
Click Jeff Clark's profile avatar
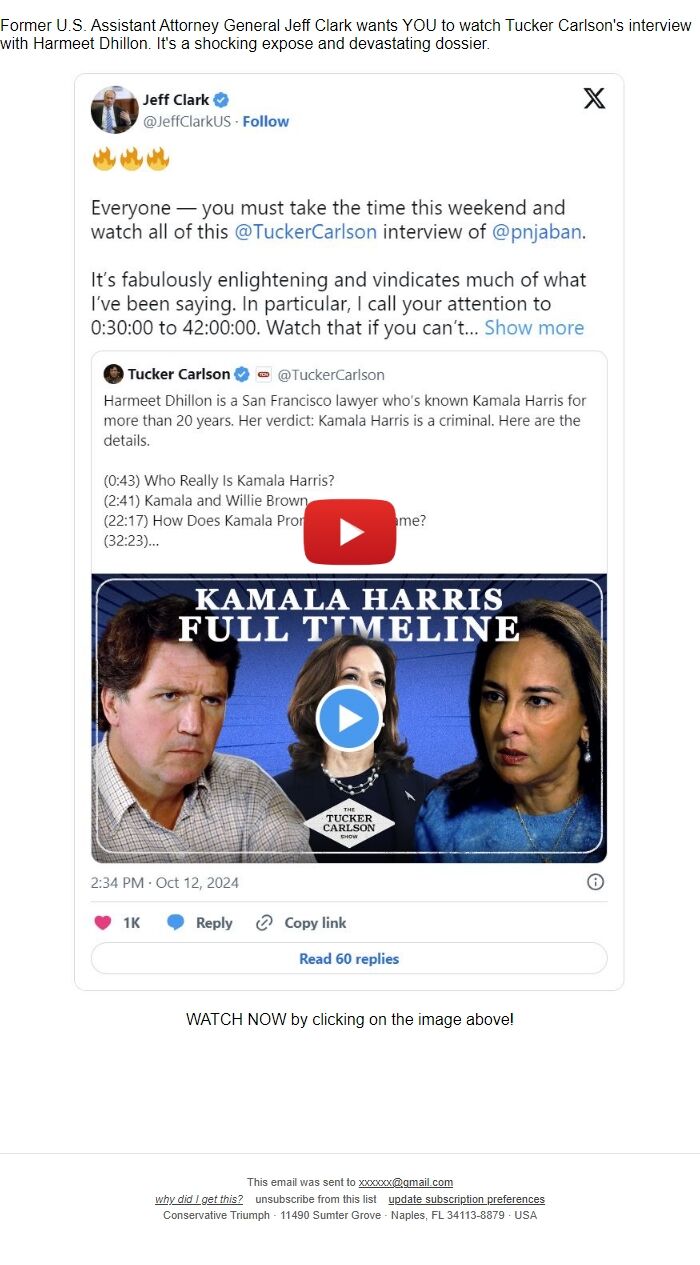pyautogui.click(x=115, y=110)
